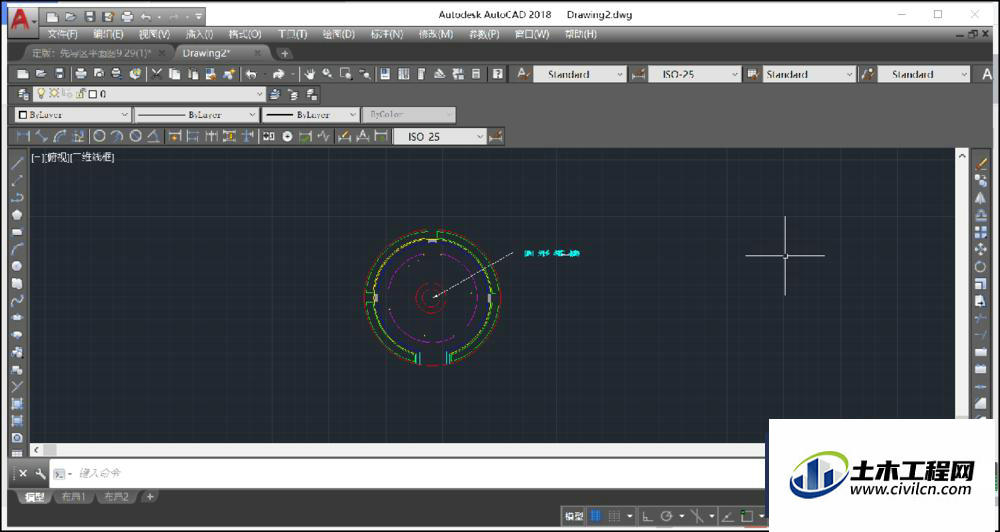Viewport: 1000px width, 532px height.
Task: Toggle polar tracking in the status bar
Action: (x=666, y=516)
